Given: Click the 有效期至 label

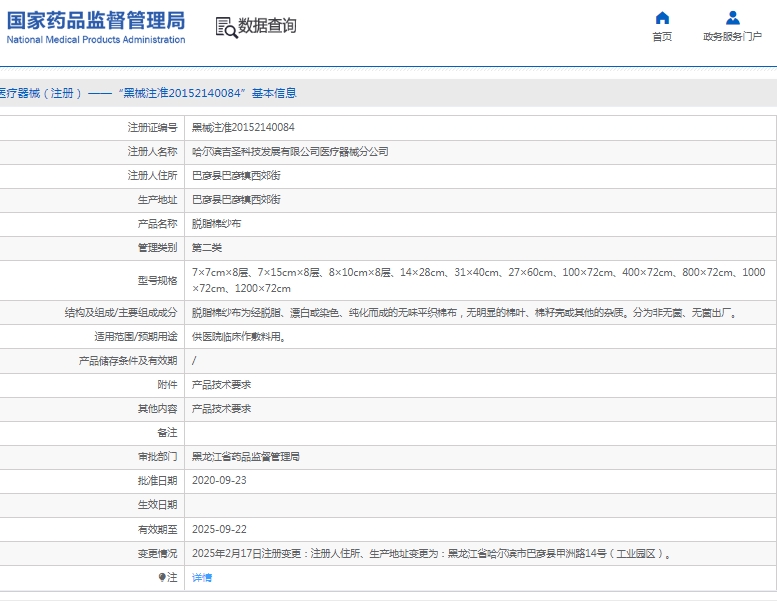Looking at the screenshot, I should [x=157, y=529].
